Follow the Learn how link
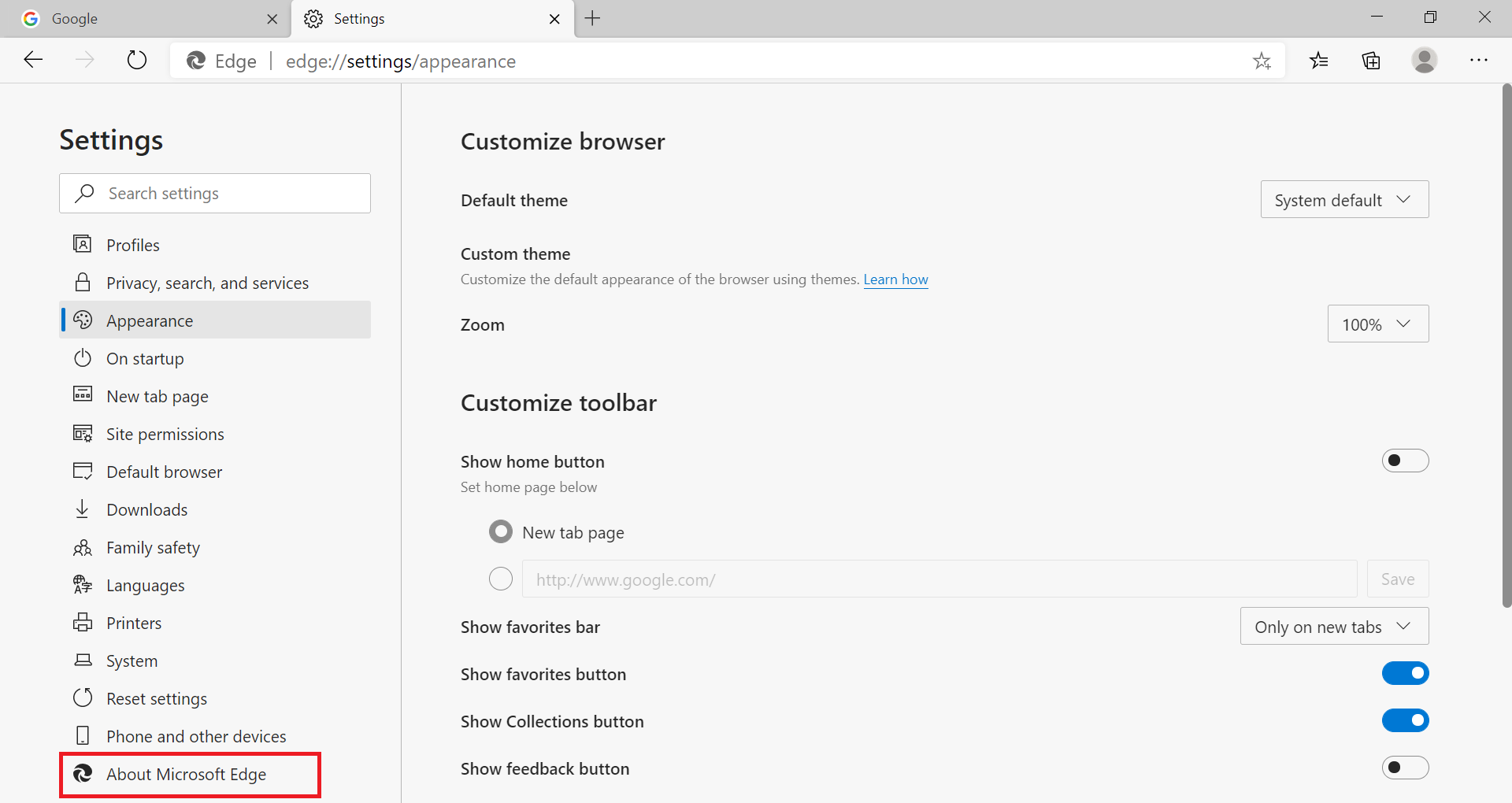This screenshot has height=803, width=1512. pos(895,279)
